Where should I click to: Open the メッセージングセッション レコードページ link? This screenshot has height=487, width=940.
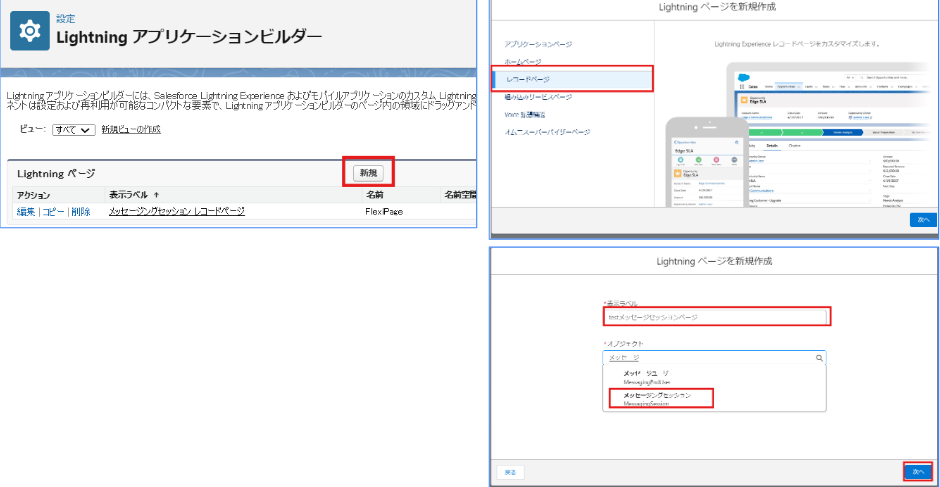coord(177,211)
